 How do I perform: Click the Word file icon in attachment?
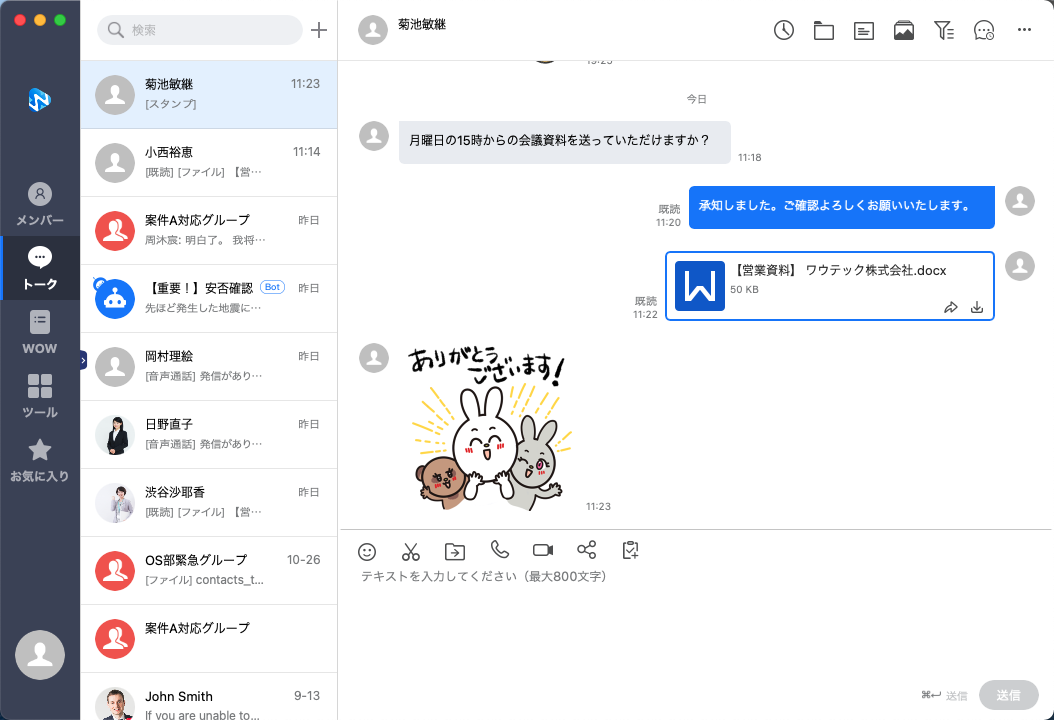pos(700,286)
